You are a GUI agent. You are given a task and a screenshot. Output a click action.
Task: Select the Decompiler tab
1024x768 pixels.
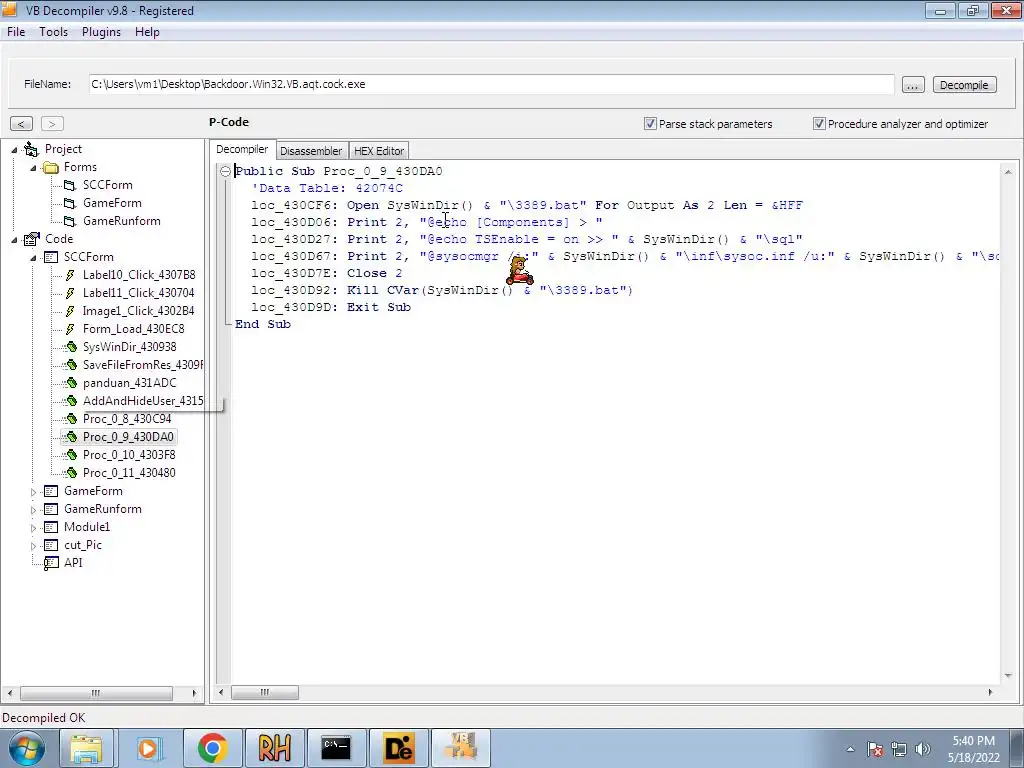pyautogui.click(x=242, y=149)
